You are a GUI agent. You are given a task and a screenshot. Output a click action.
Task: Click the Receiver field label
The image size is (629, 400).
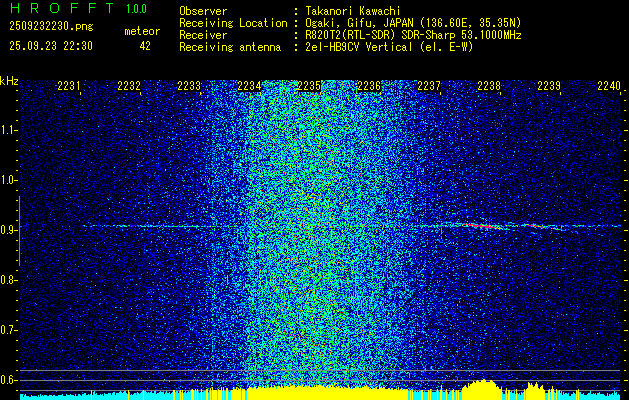pos(203,35)
